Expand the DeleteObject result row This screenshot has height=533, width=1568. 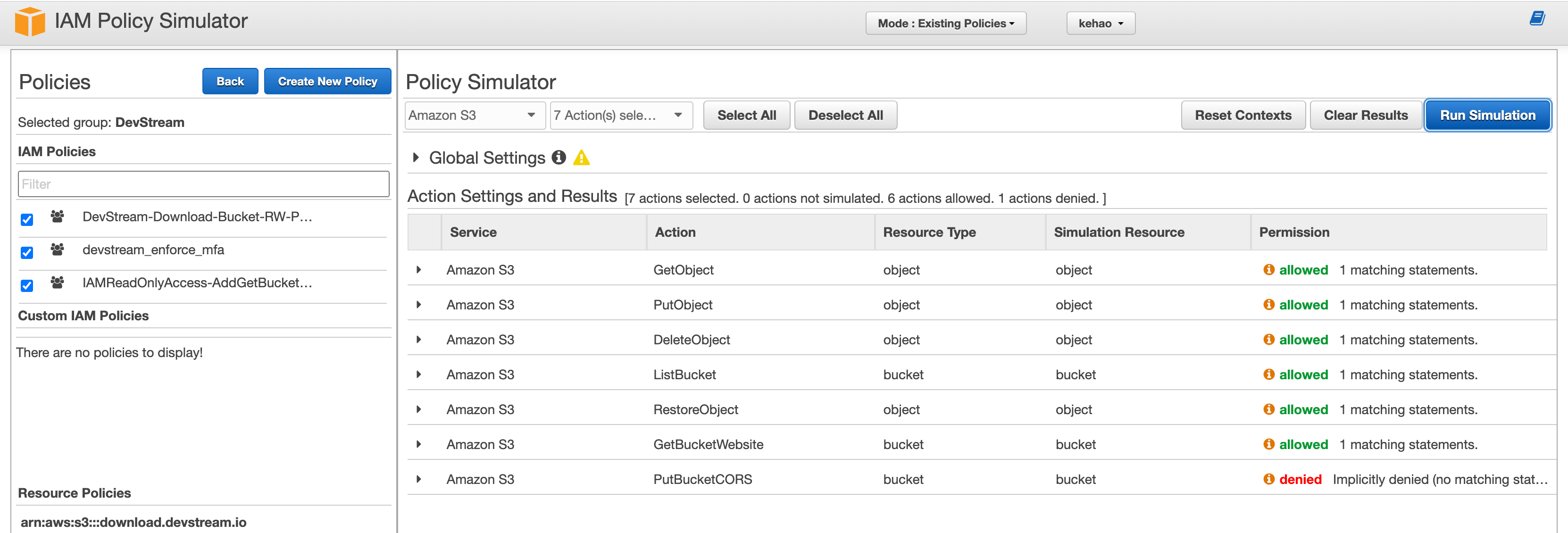pyautogui.click(x=419, y=340)
